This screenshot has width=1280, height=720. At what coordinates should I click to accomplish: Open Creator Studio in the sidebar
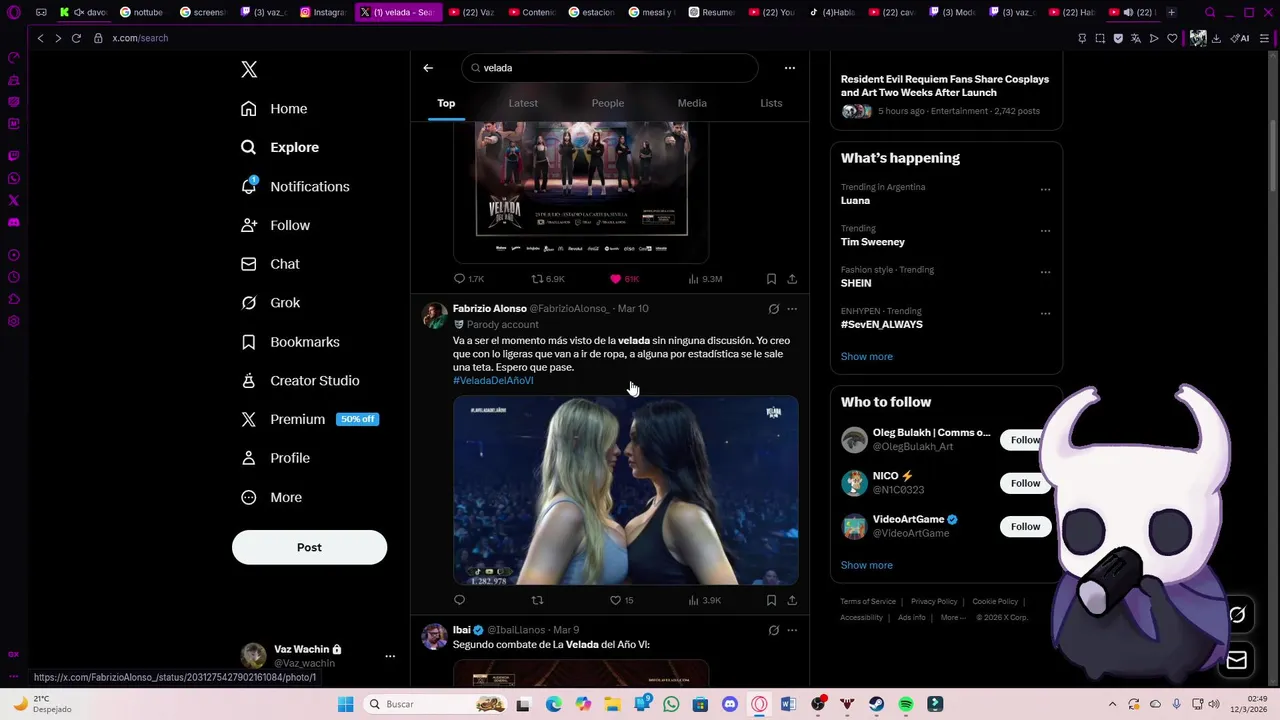pyautogui.click(x=300, y=380)
